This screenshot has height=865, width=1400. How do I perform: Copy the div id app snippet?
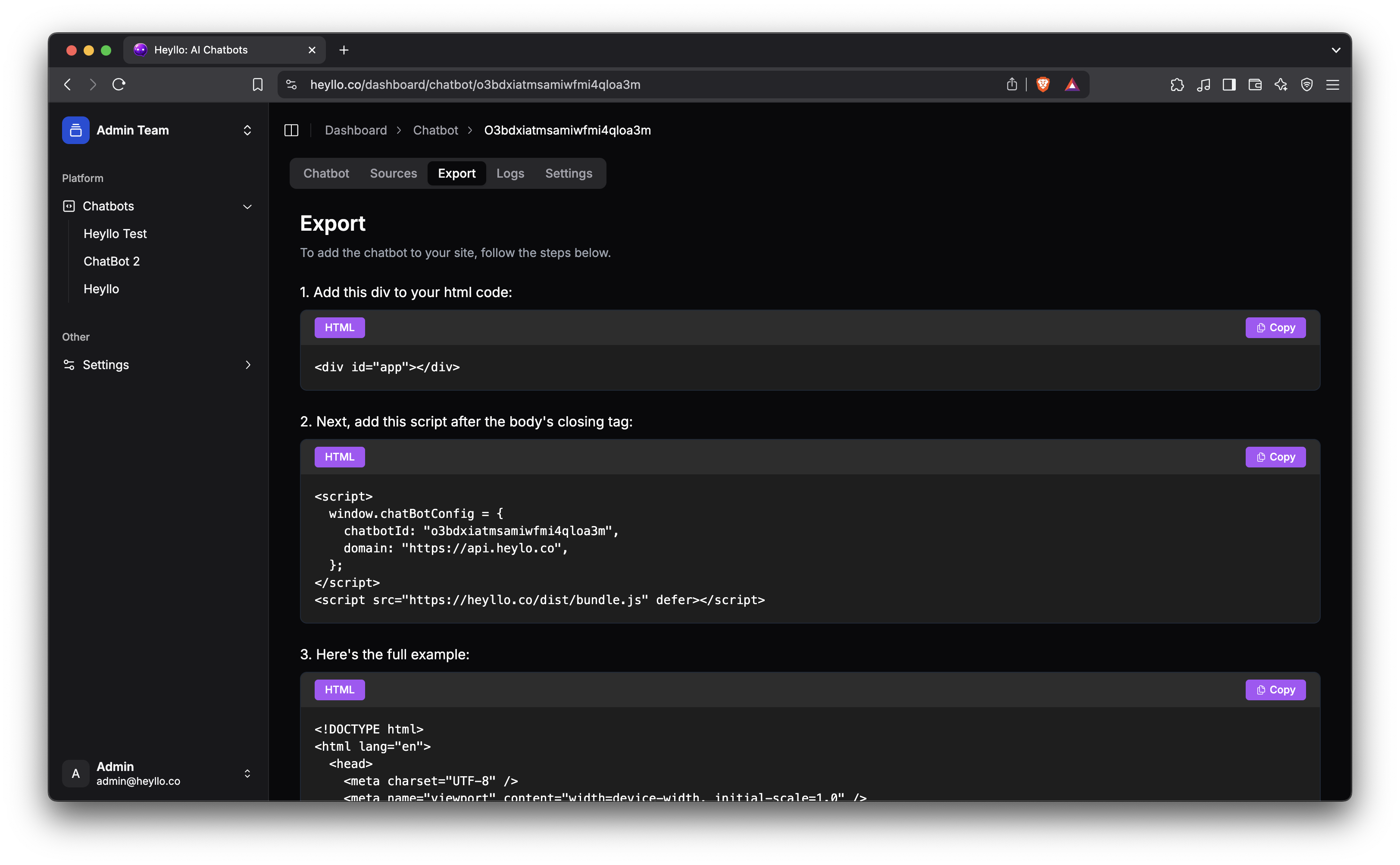tap(1275, 328)
